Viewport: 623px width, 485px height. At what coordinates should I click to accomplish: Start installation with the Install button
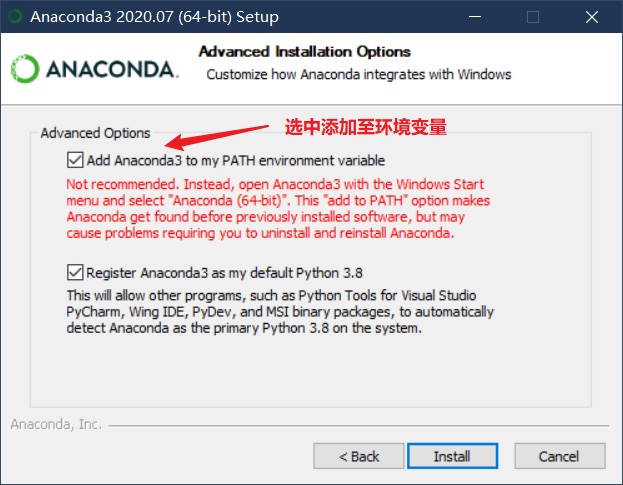tap(452, 456)
